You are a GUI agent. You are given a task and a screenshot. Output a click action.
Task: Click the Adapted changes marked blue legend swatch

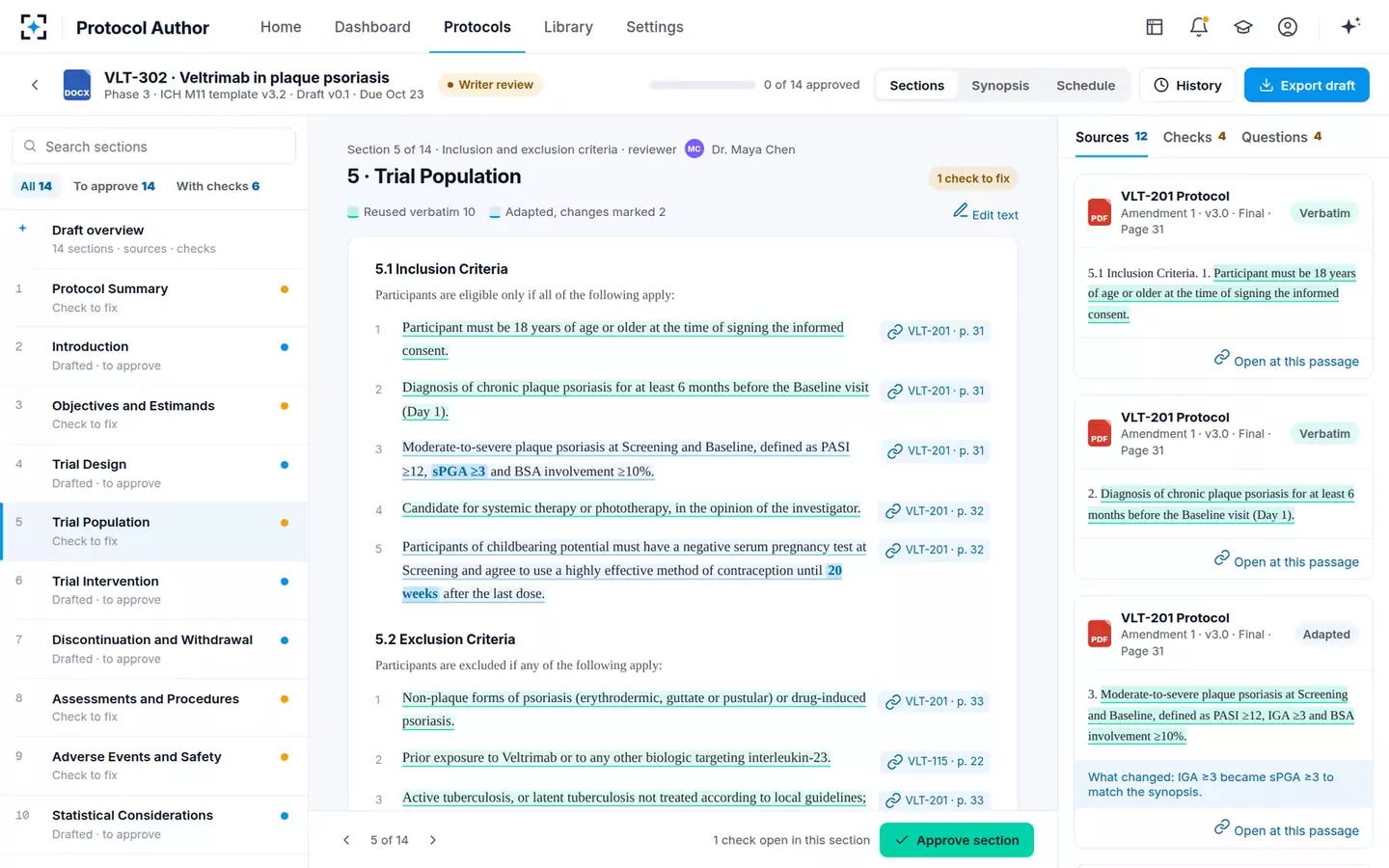coord(495,212)
